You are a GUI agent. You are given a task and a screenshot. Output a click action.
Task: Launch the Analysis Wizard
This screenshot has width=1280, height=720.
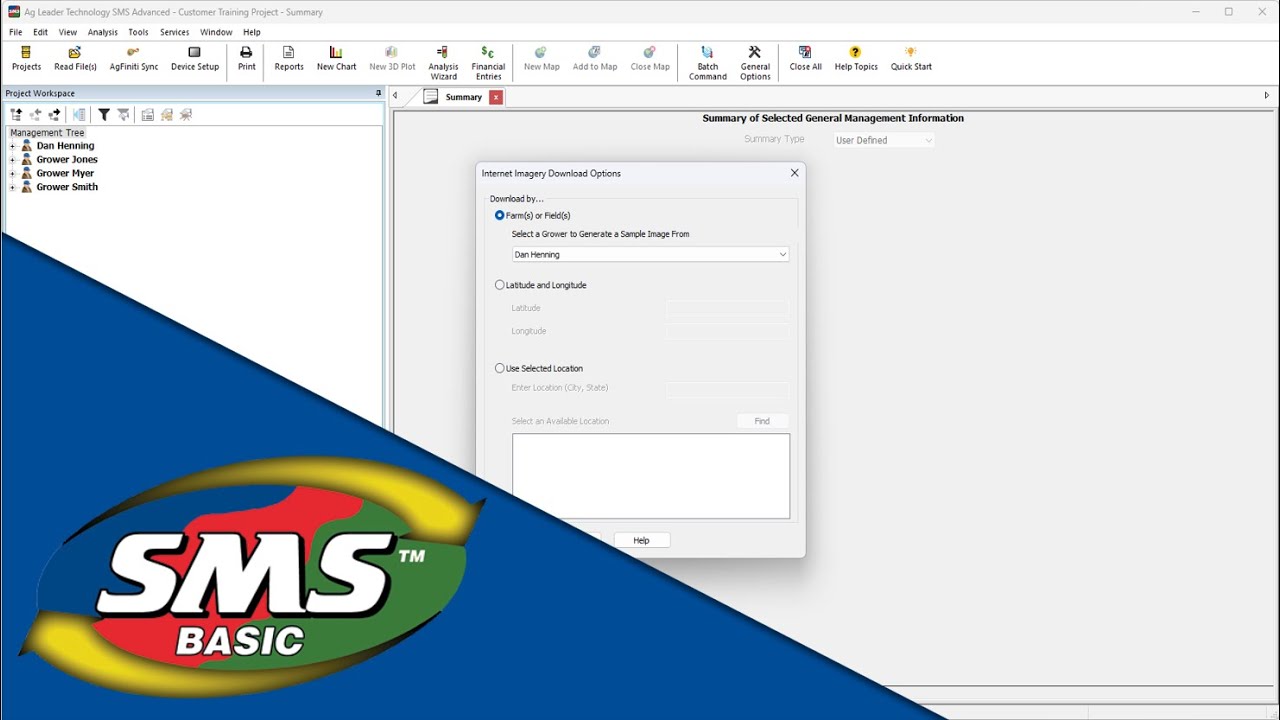pyautogui.click(x=443, y=63)
